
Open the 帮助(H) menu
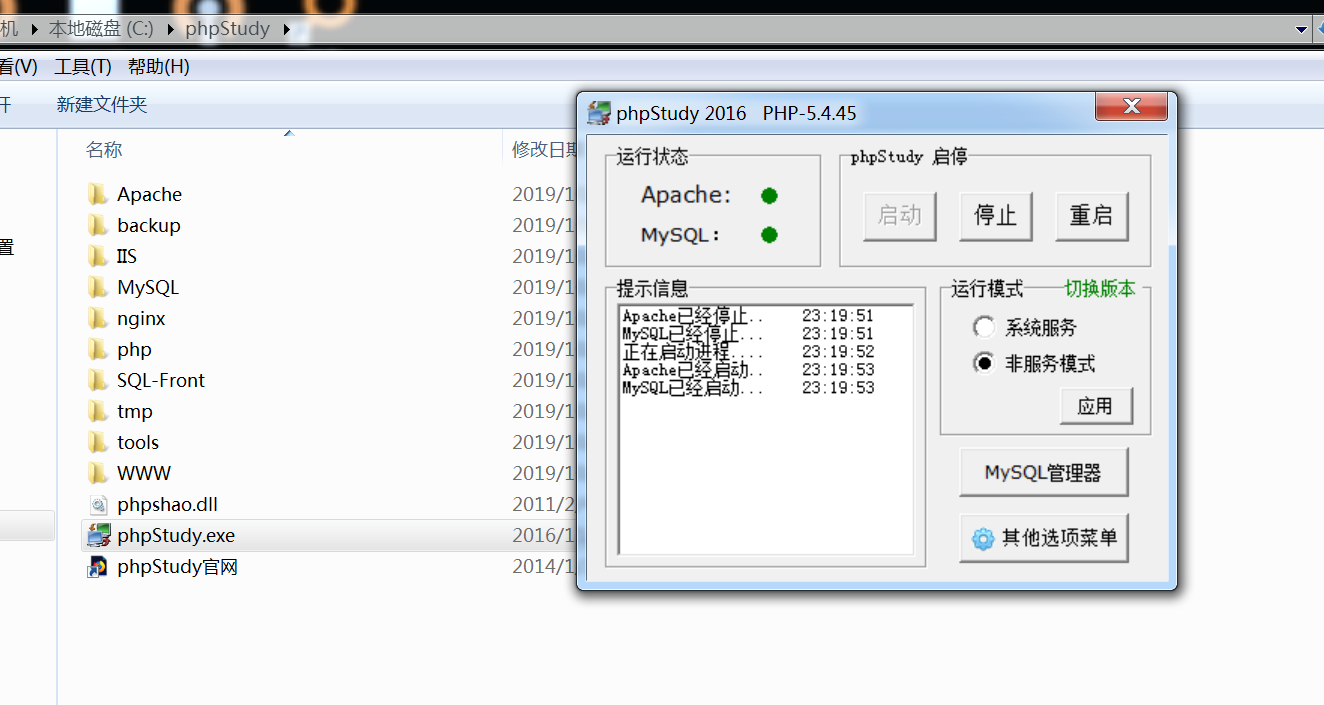click(x=159, y=67)
